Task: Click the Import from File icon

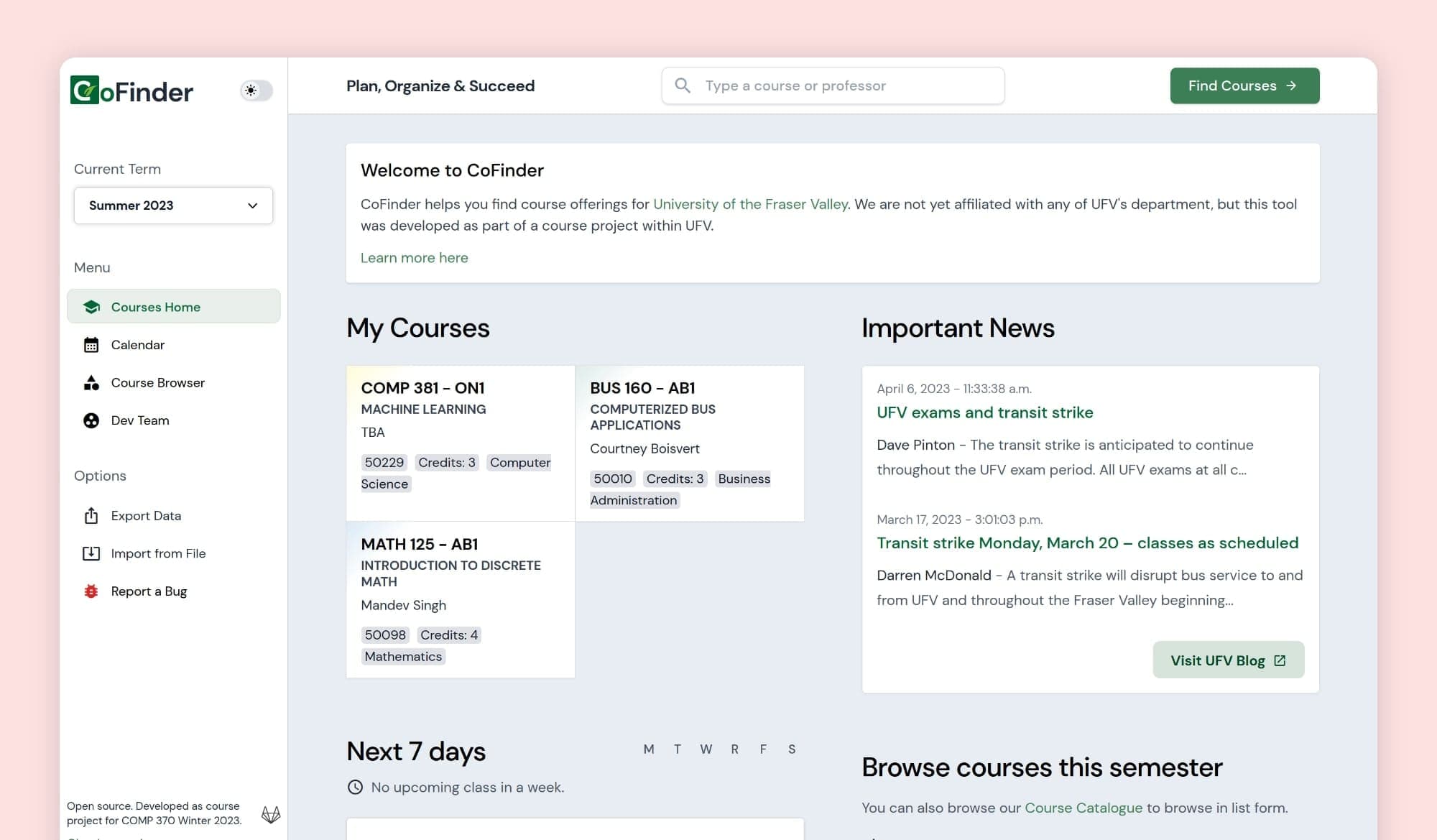Action: [92, 553]
